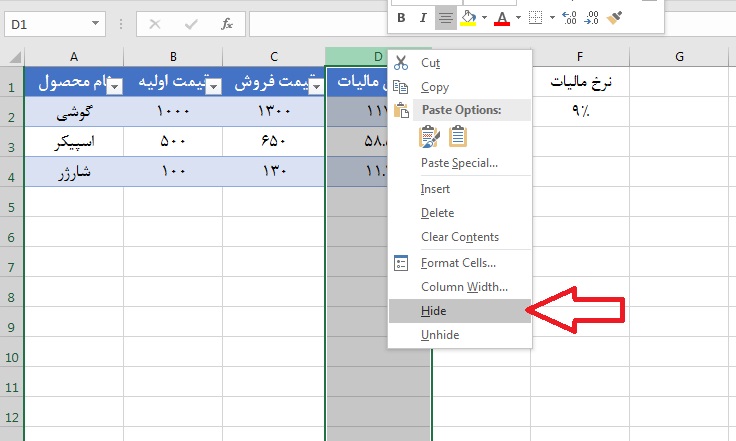Click cell F2 with ۹٪ value
This screenshot has height=441, width=736.
tap(580, 111)
